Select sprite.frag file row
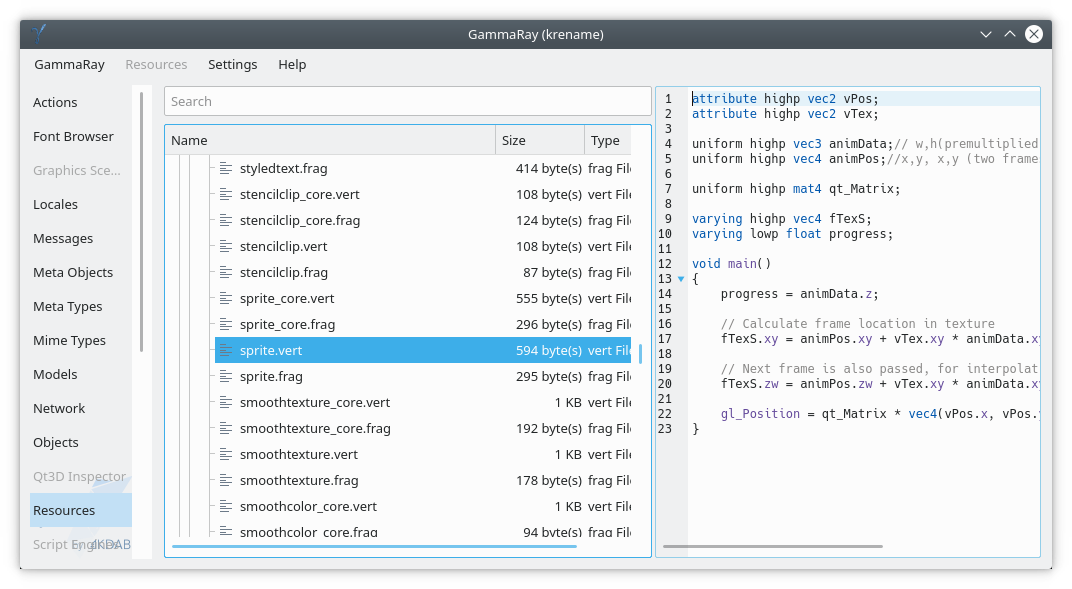Image resolution: width=1072 pixels, height=589 pixels. [423, 376]
